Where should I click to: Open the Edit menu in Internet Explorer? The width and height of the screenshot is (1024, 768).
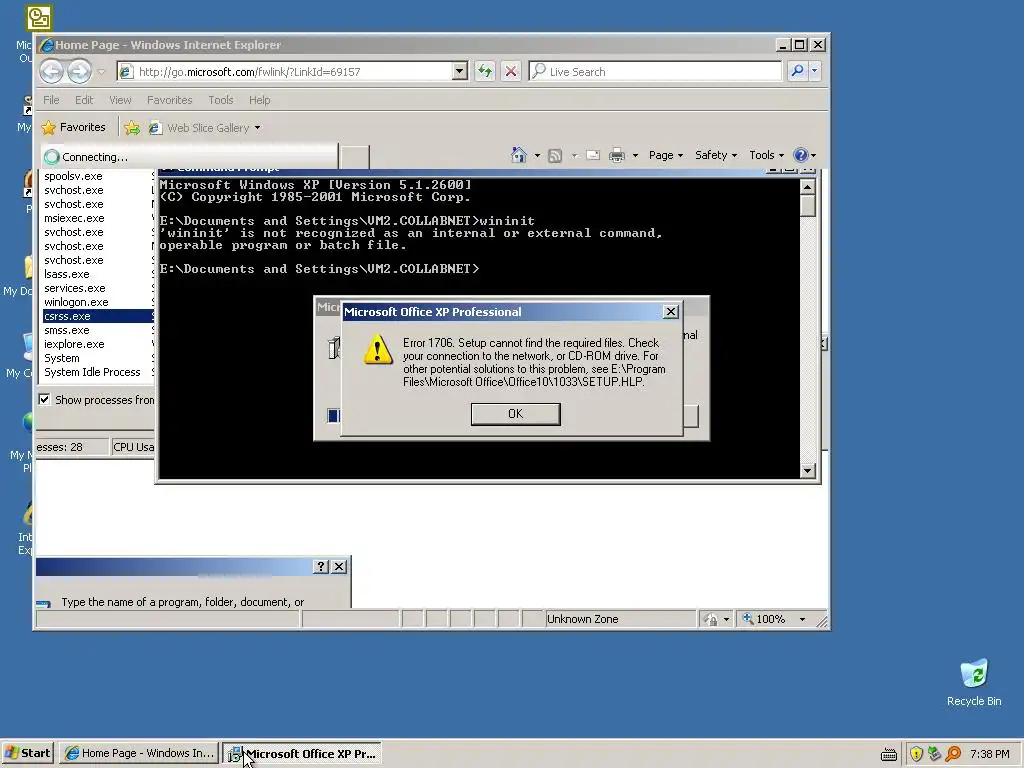coord(84,100)
